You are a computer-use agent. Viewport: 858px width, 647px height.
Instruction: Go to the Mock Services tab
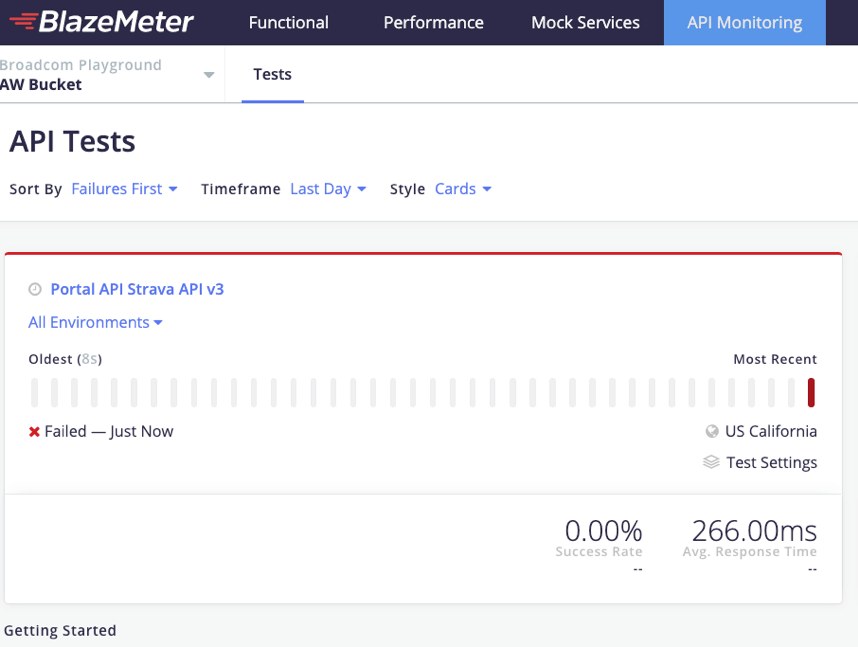(585, 22)
